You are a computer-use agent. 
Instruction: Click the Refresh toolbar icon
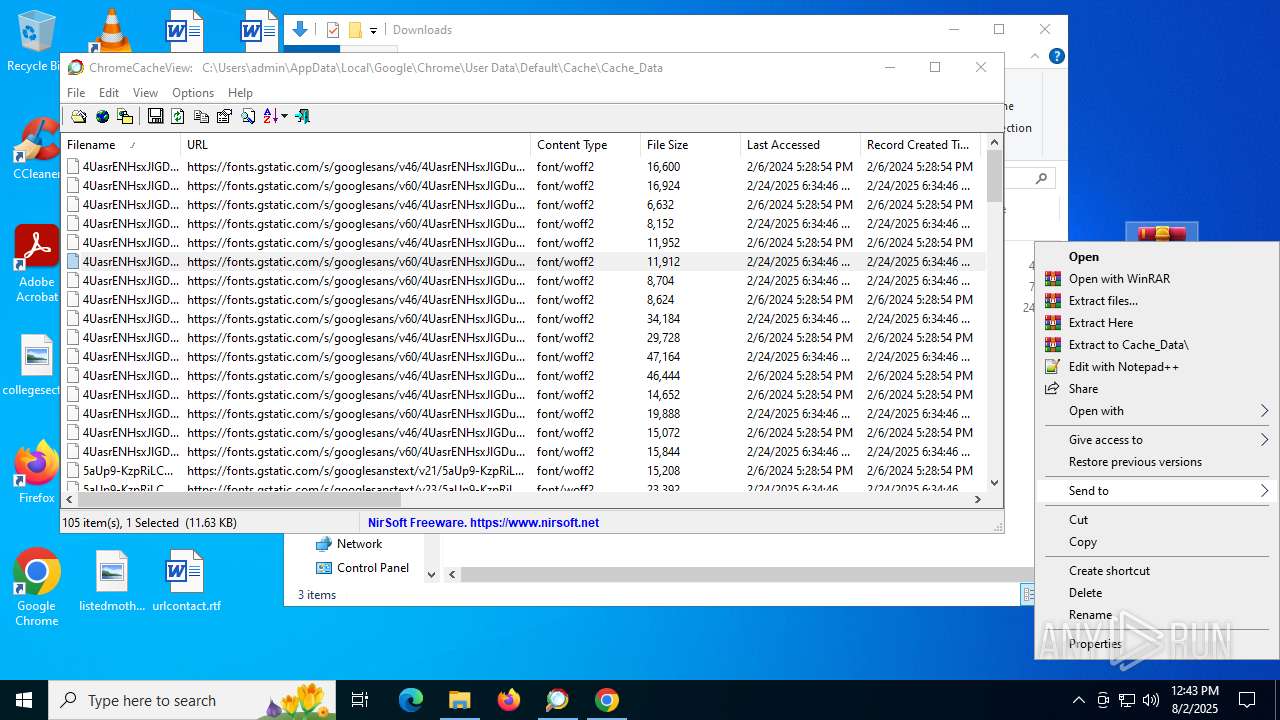coord(178,117)
